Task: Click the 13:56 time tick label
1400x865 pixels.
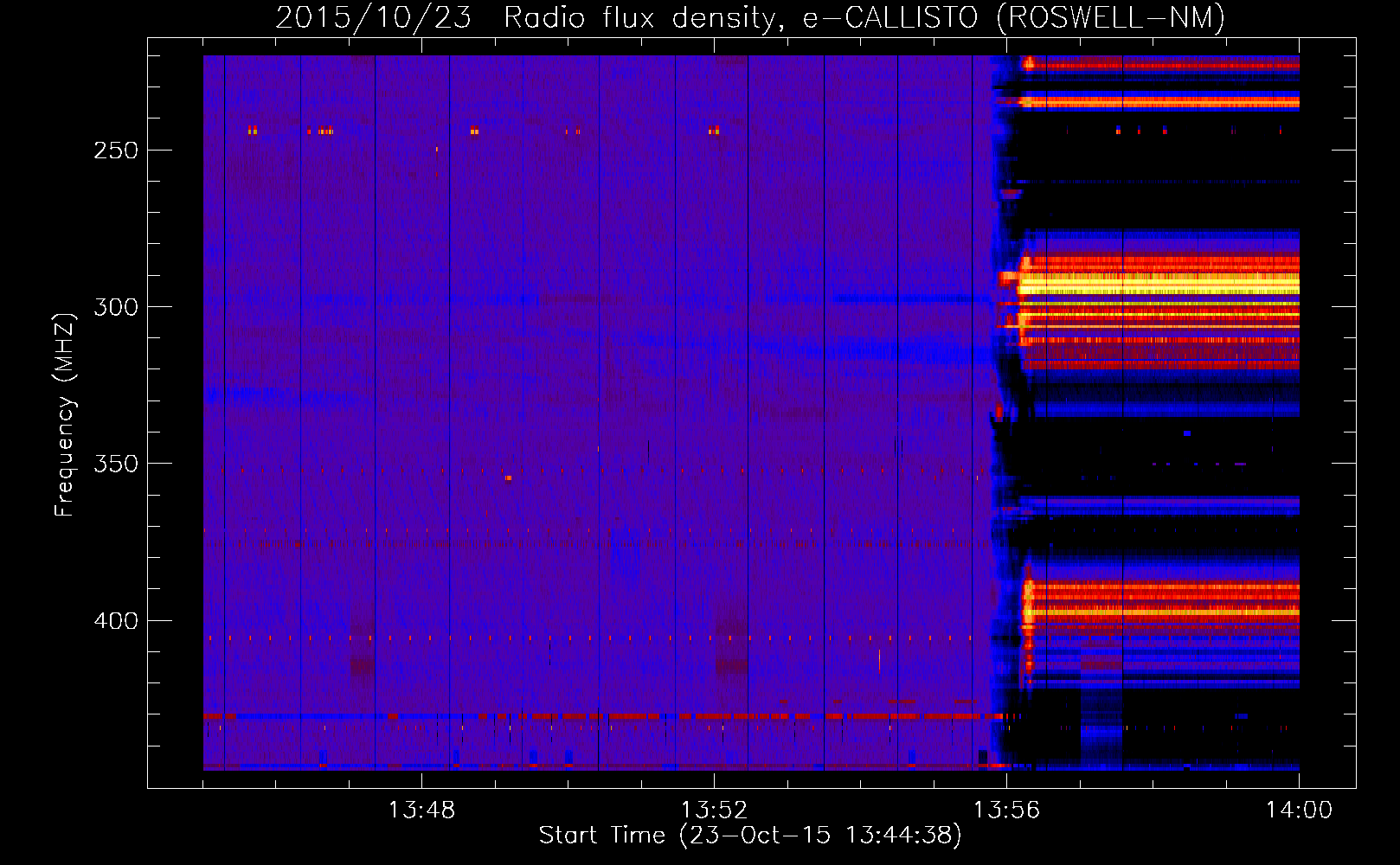Action: point(1006,811)
